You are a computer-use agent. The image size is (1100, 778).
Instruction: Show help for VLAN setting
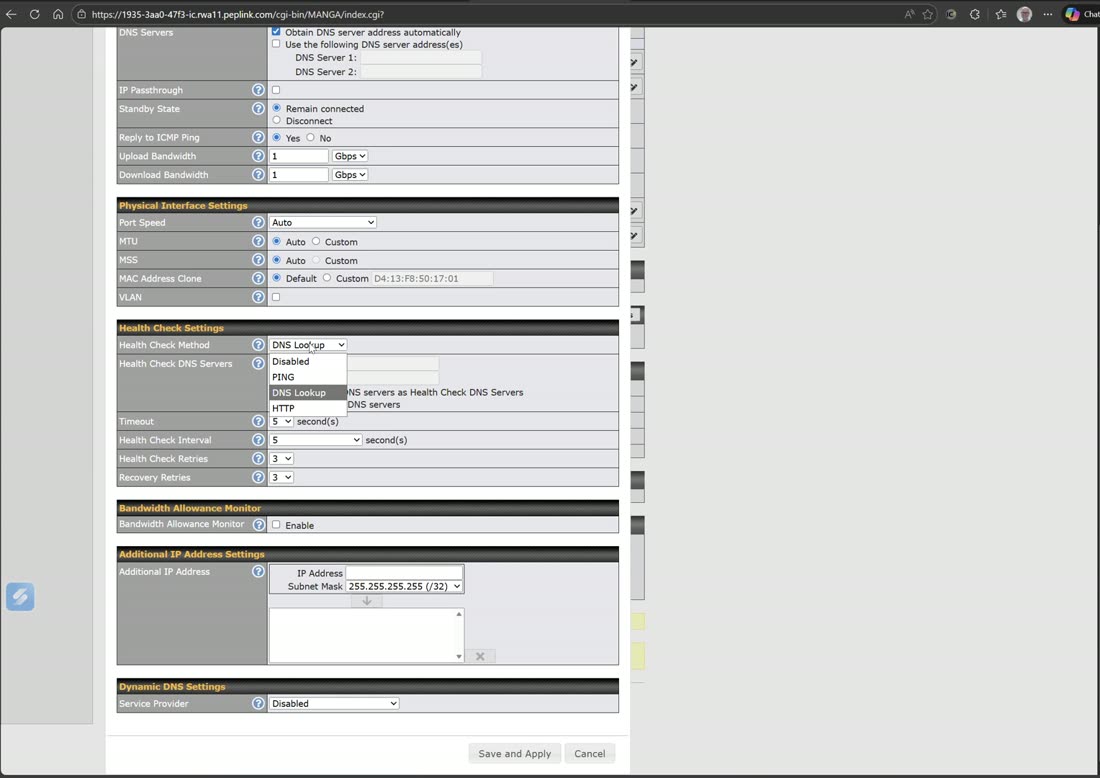coord(258,297)
